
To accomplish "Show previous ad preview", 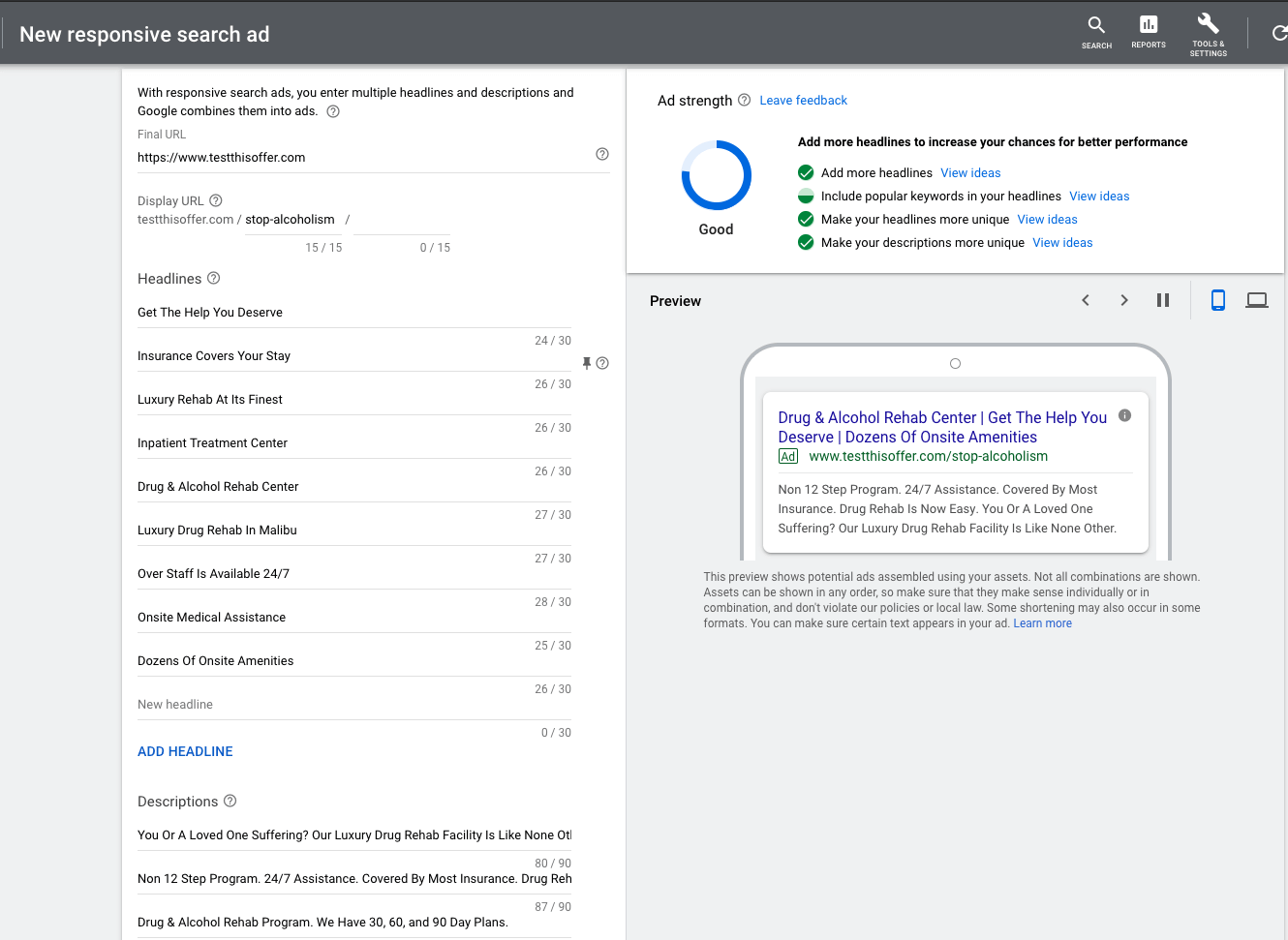I will tap(1086, 300).
